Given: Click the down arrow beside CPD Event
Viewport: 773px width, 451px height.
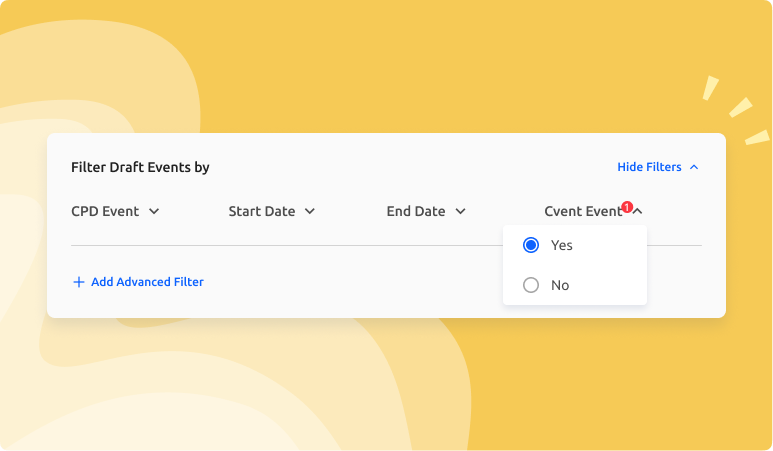Looking at the screenshot, I should (x=154, y=212).
